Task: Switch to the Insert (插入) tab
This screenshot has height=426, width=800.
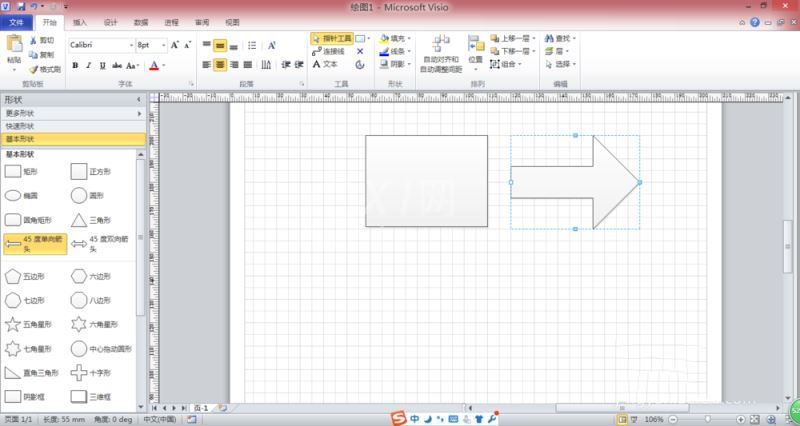Action: [x=80, y=22]
